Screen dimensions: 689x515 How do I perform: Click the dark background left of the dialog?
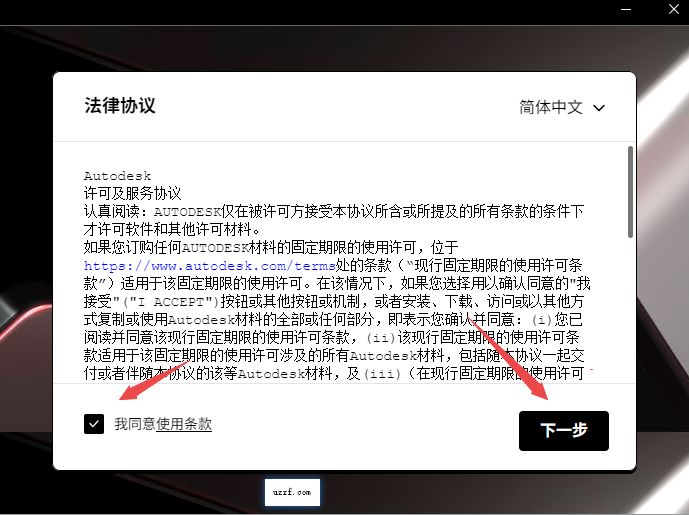coord(25,250)
